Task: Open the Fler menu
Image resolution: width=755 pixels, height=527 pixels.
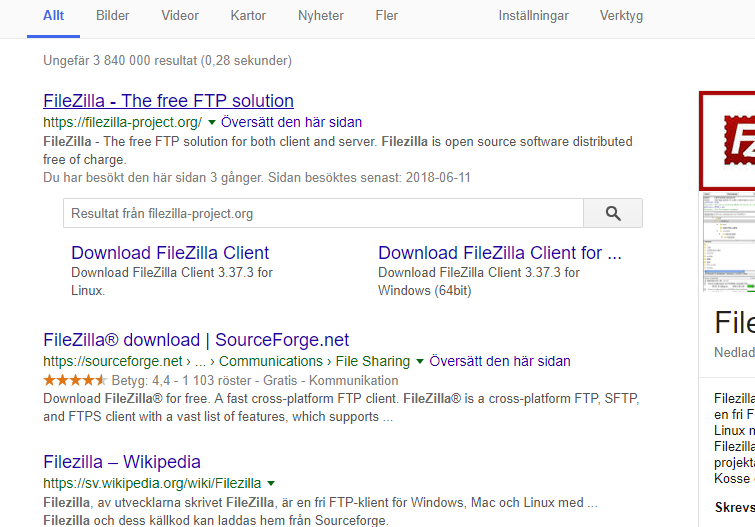Action: tap(387, 15)
